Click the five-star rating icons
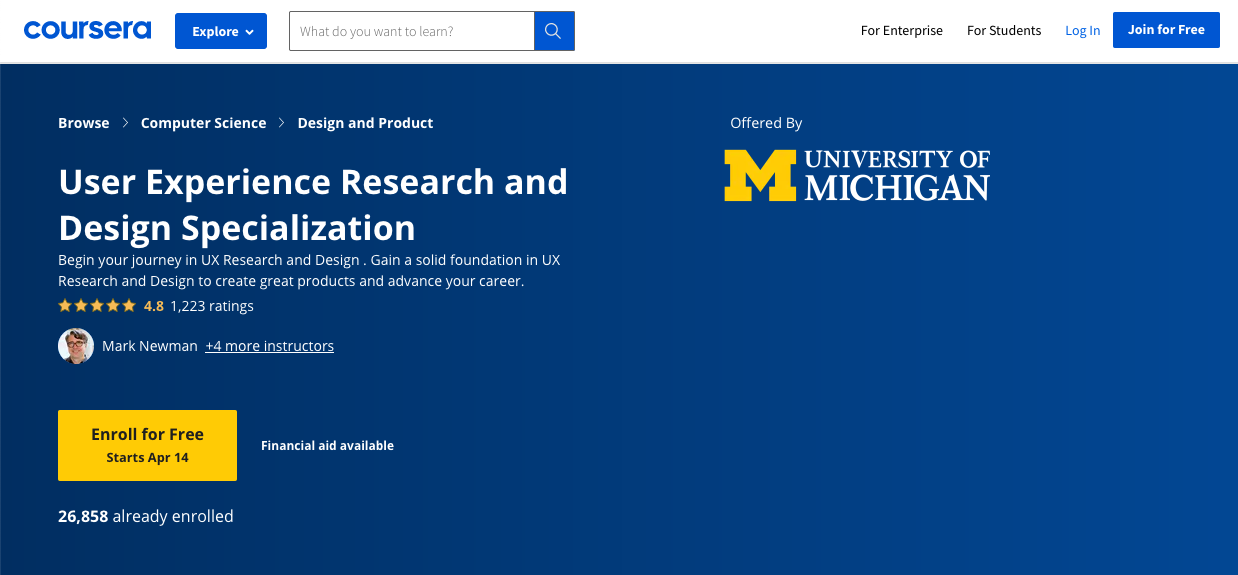Image resolution: width=1238 pixels, height=575 pixels. [x=97, y=306]
